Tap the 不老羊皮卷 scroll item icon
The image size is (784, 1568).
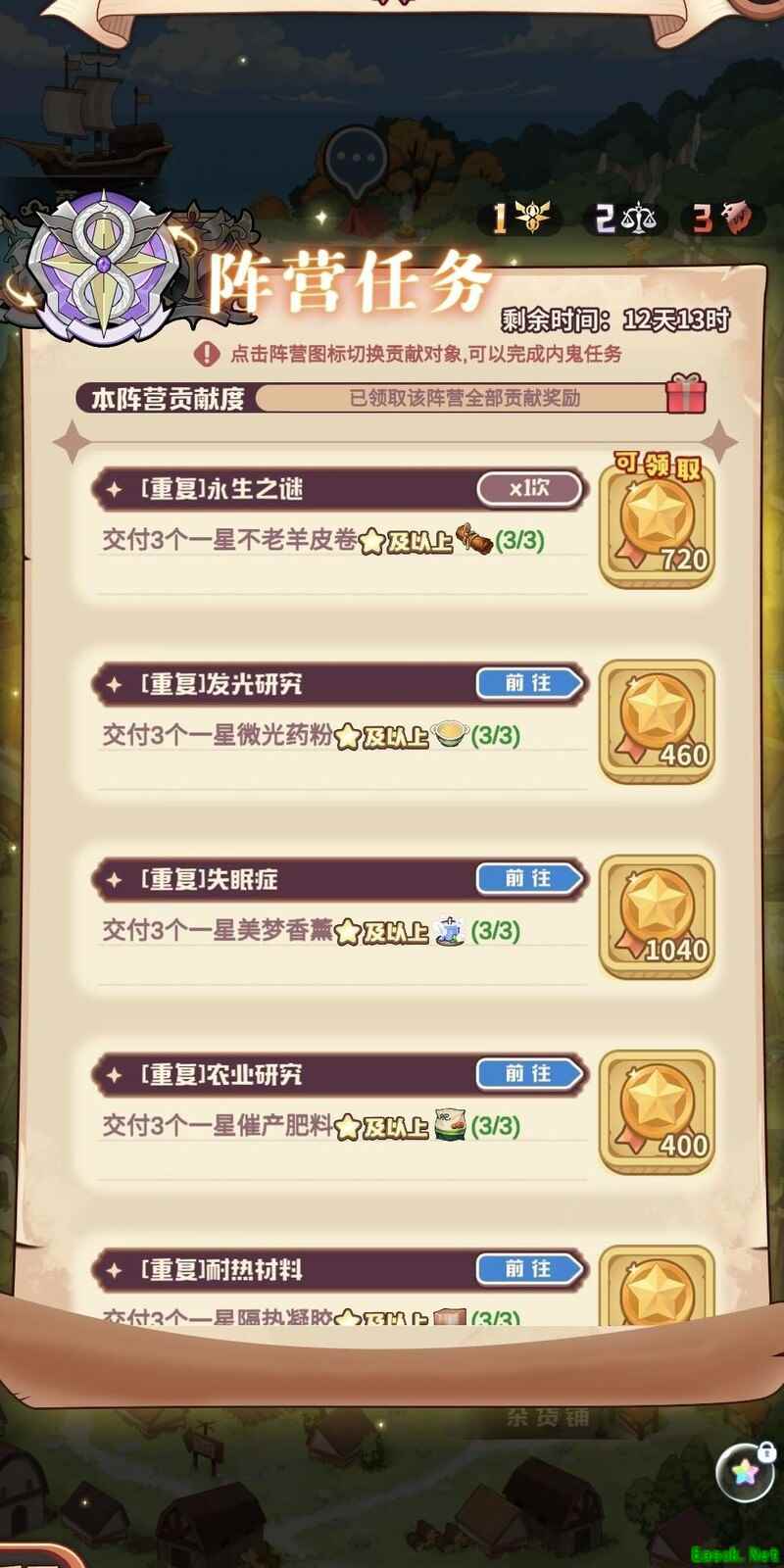pos(472,539)
